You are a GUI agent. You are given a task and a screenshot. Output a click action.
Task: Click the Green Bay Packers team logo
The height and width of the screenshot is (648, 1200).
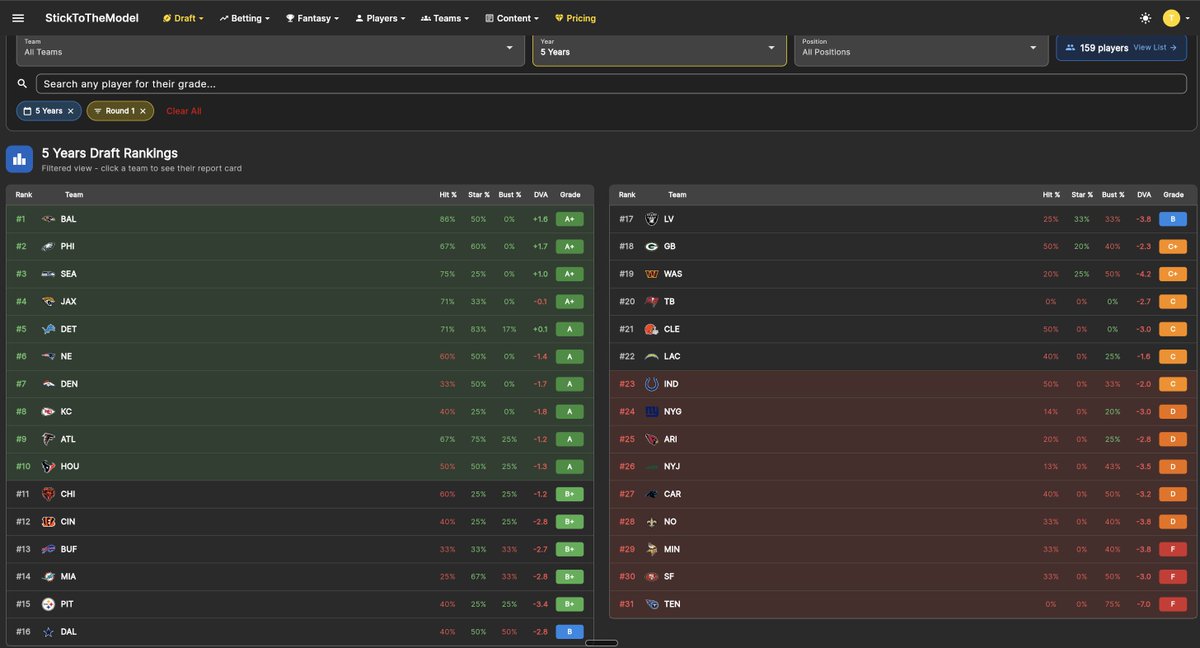(652, 246)
